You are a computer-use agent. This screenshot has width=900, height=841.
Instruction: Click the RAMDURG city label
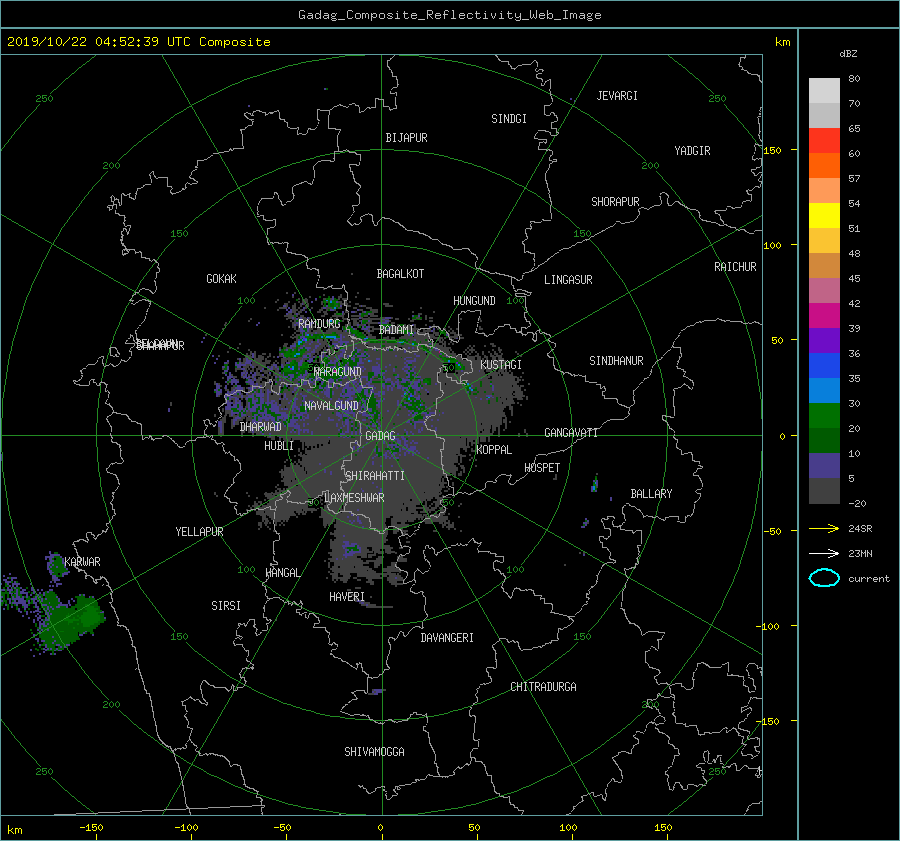319,324
